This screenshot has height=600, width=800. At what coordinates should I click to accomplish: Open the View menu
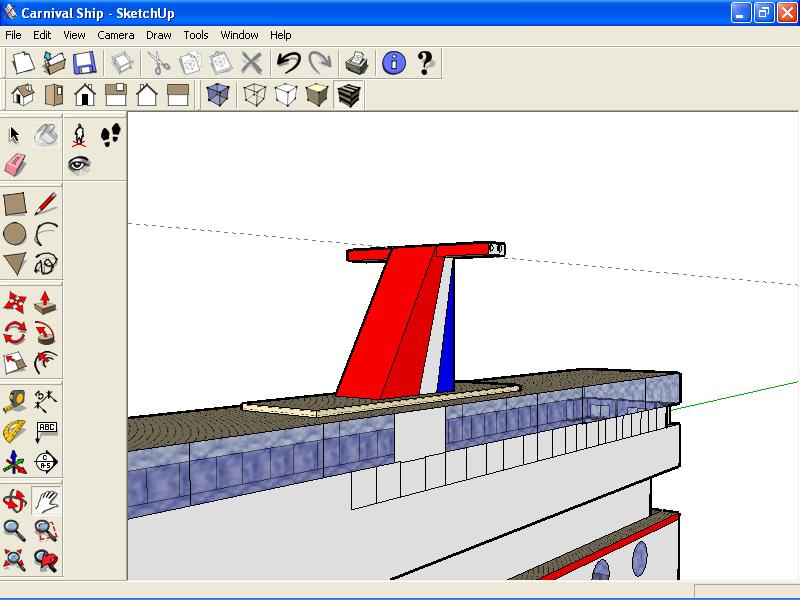click(74, 35)
